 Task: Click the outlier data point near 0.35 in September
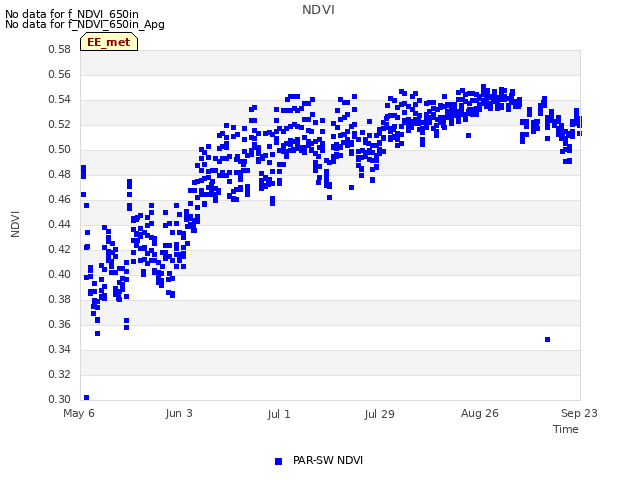click(547, 340)
